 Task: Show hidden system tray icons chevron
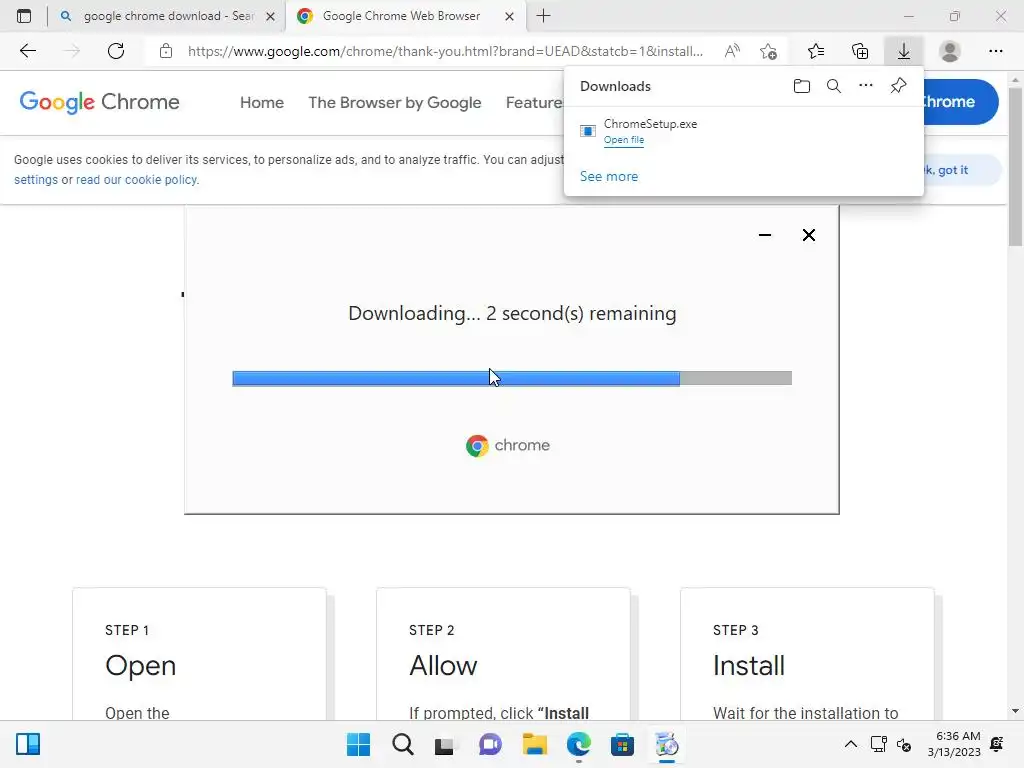tap(851, 744)
